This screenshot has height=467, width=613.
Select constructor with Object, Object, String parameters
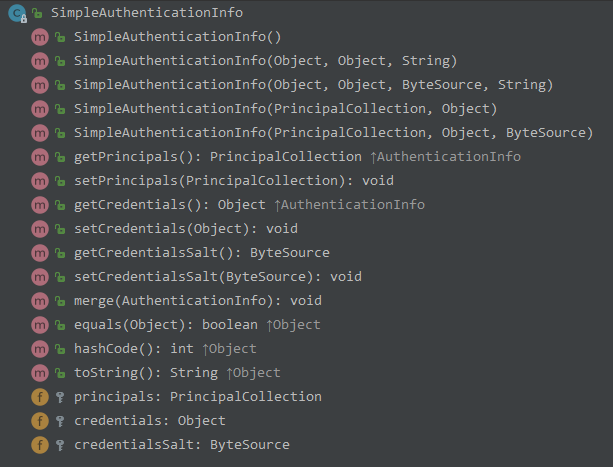pyautogui.click(x=251, y=61)
